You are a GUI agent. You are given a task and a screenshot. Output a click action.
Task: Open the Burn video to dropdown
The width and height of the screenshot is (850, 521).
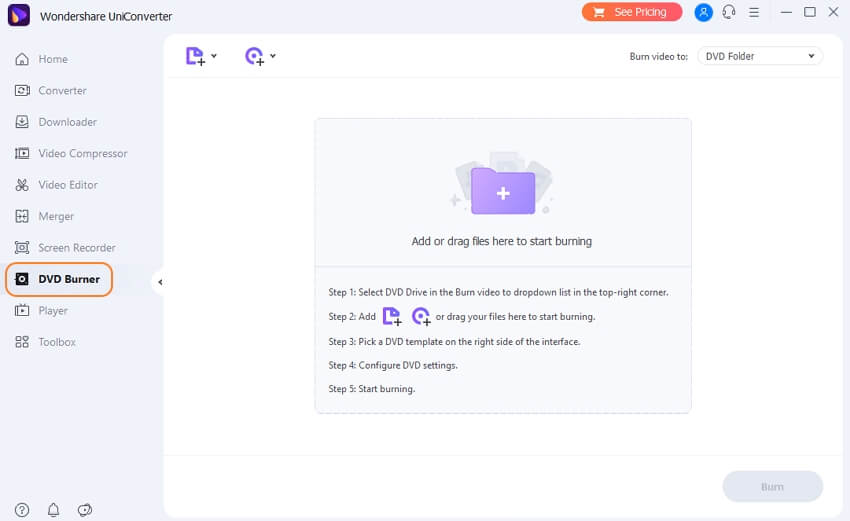pos(760,56)
